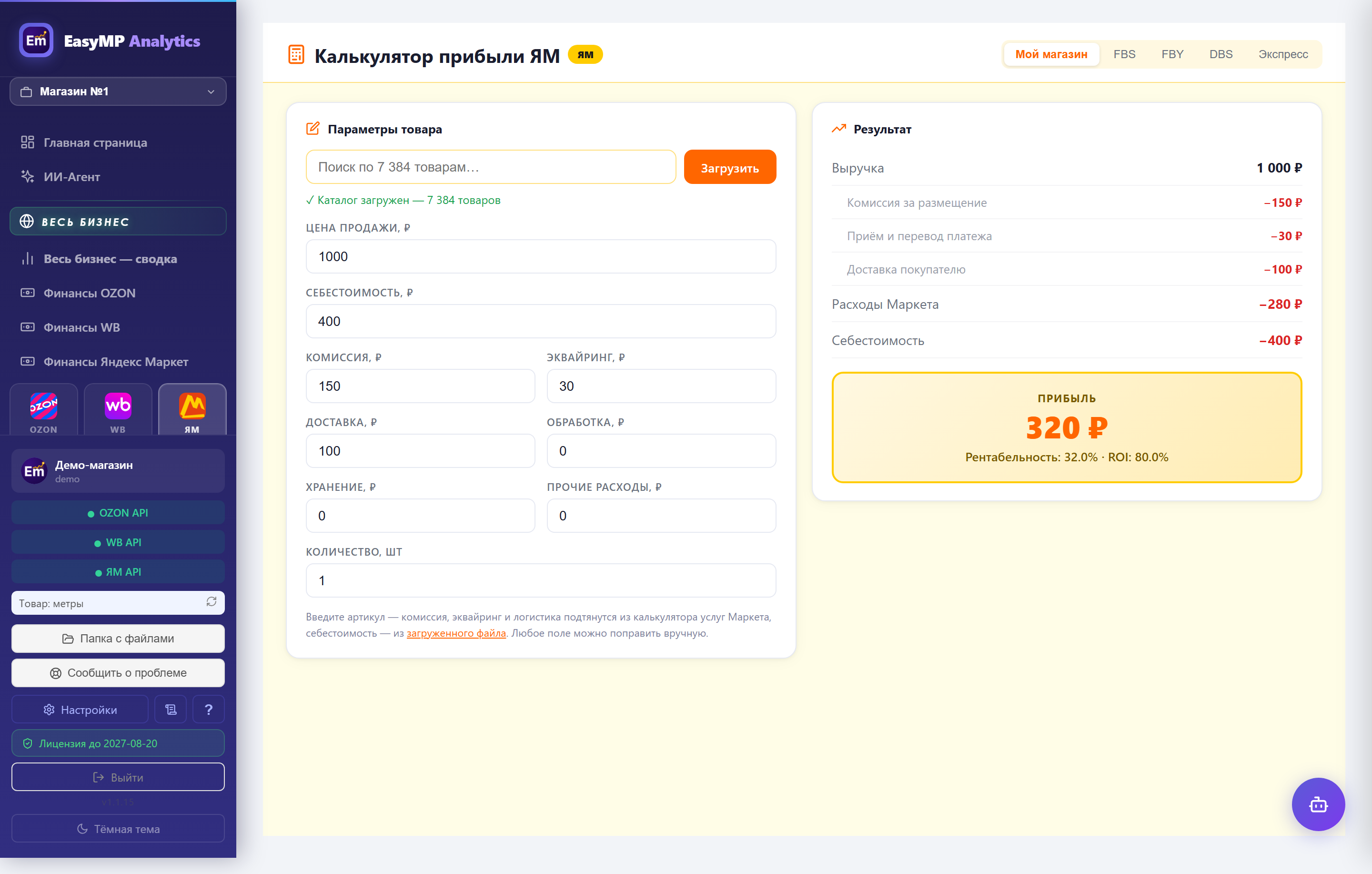This screenshot has width=1372, height=874.
Task: Open the help question mark button
Action: pos(209,709)
